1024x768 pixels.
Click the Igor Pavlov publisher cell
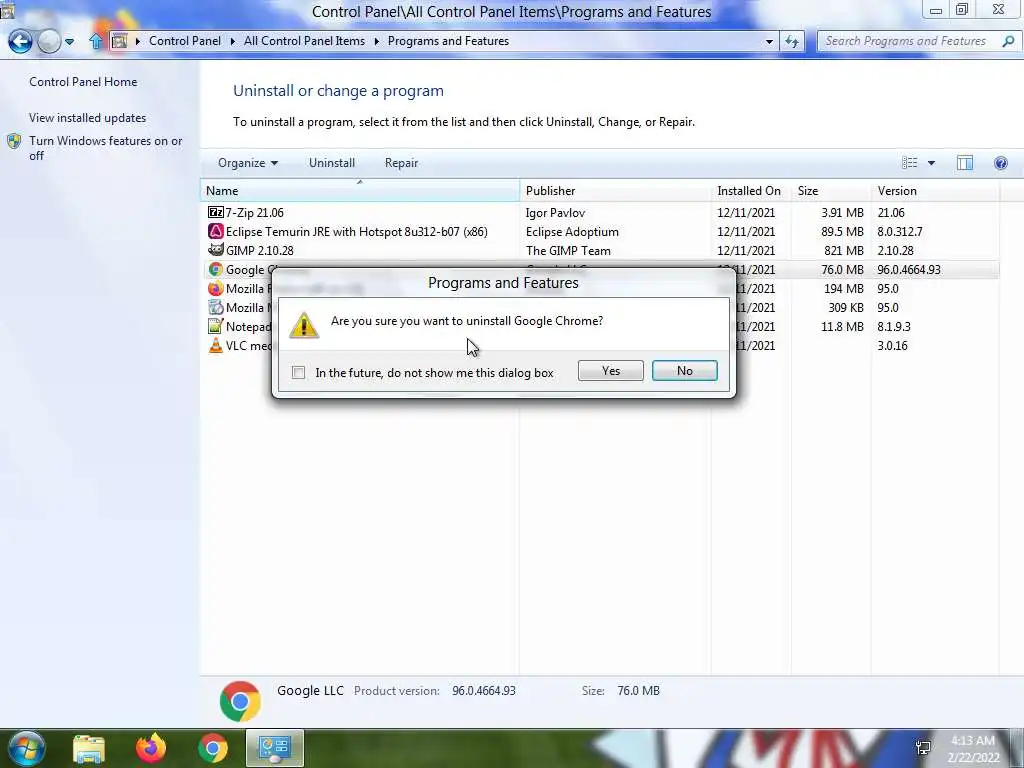[x=555, y=212]
